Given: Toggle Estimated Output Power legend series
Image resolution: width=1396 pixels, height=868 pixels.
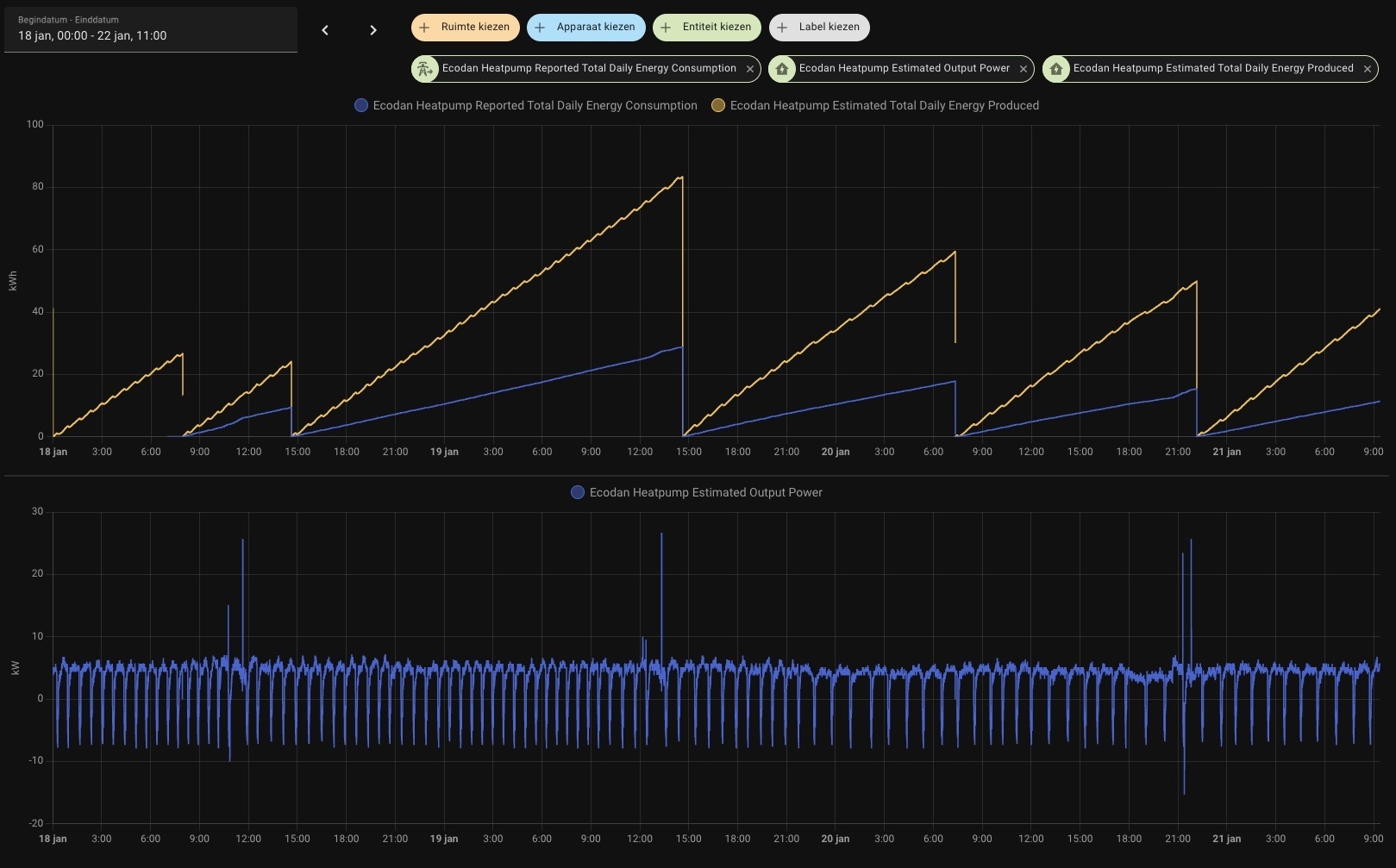Looking at the screenshot, I should pyautogui.click(x=697, y=492).
